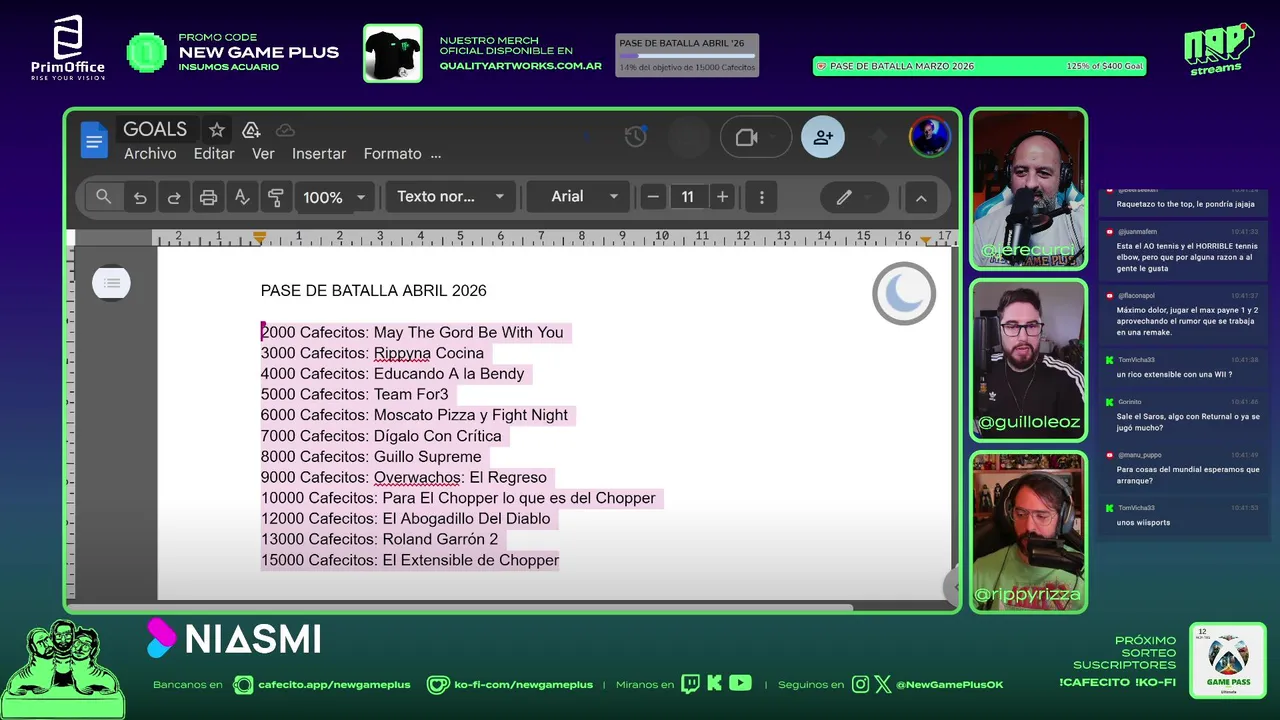The height and width of the screenshot is (720, 1280).
Task: Decrease the font size
Action: [x=653, y=197]
